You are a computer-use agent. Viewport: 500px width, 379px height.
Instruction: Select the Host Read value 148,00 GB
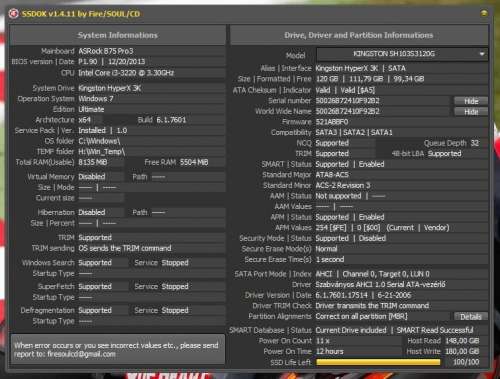coord(462,341)
